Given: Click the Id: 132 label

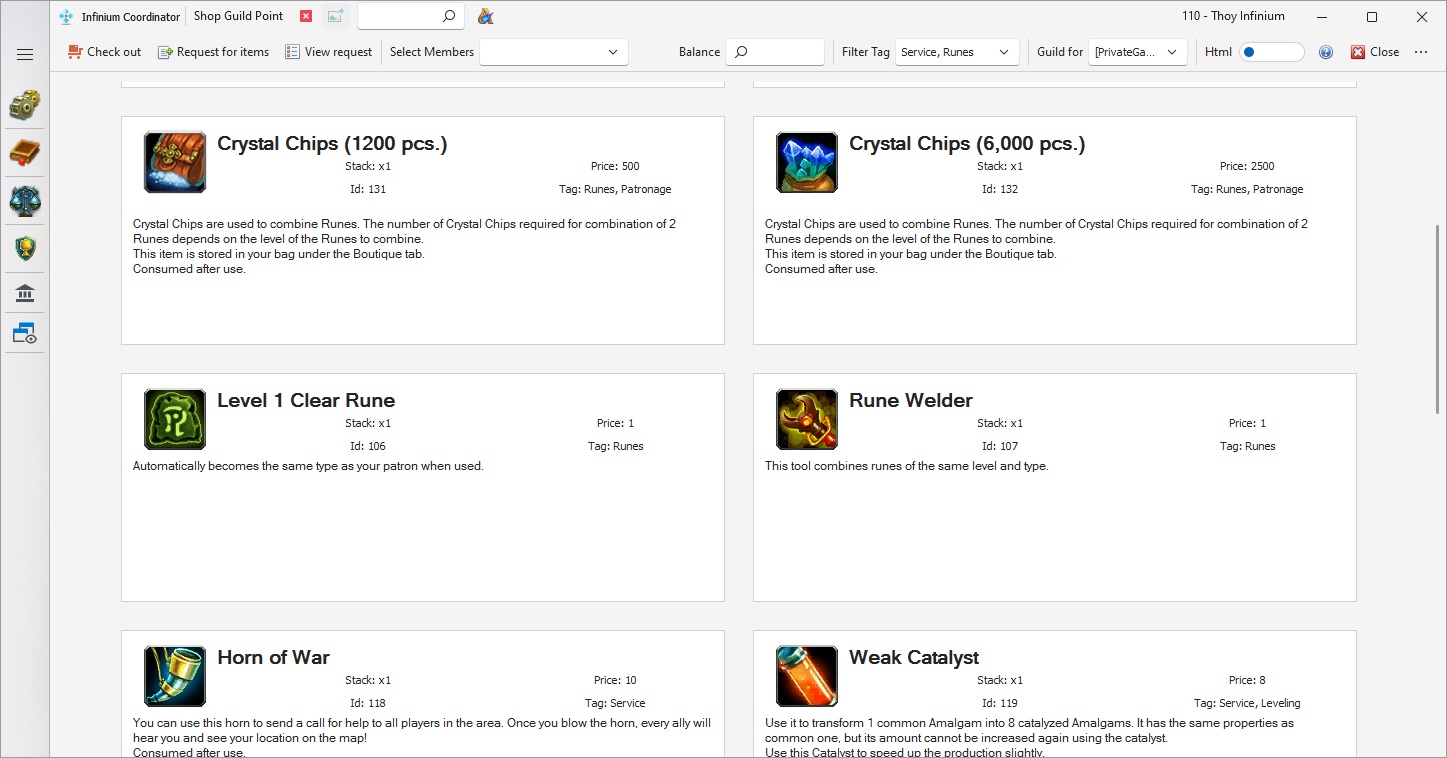Looking at the screenshot, I should [1000, 189].
